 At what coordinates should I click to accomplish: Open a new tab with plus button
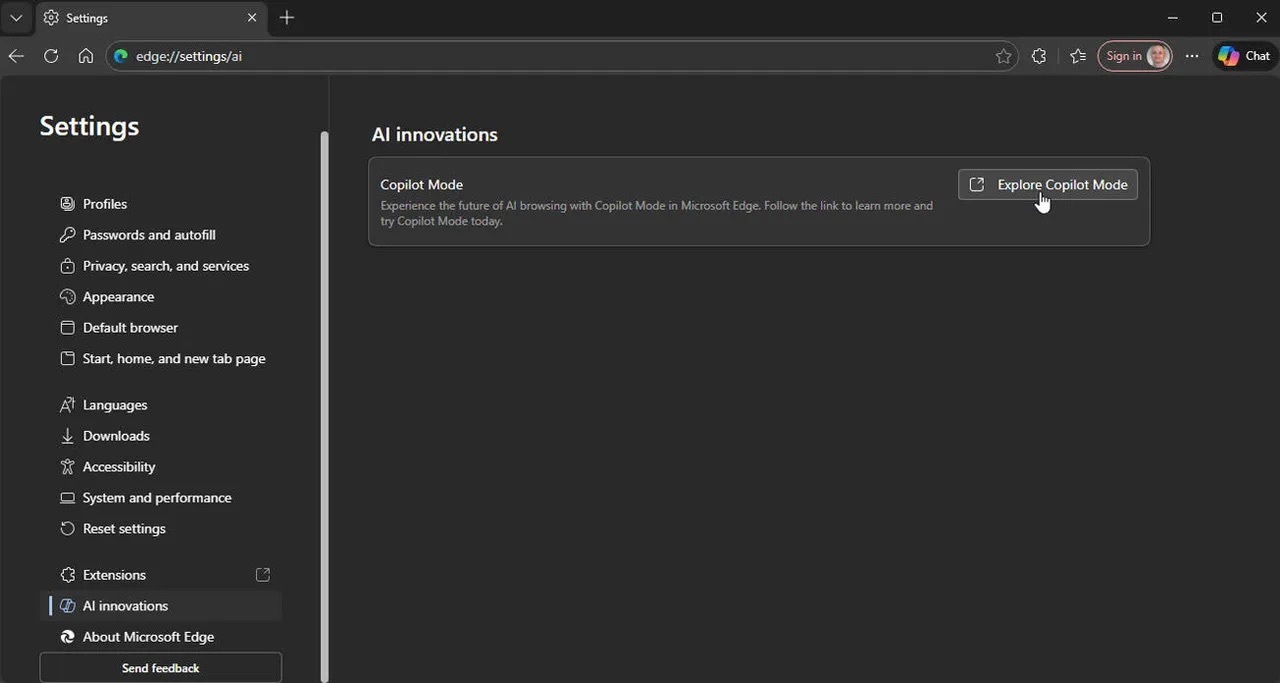point(287,18)
